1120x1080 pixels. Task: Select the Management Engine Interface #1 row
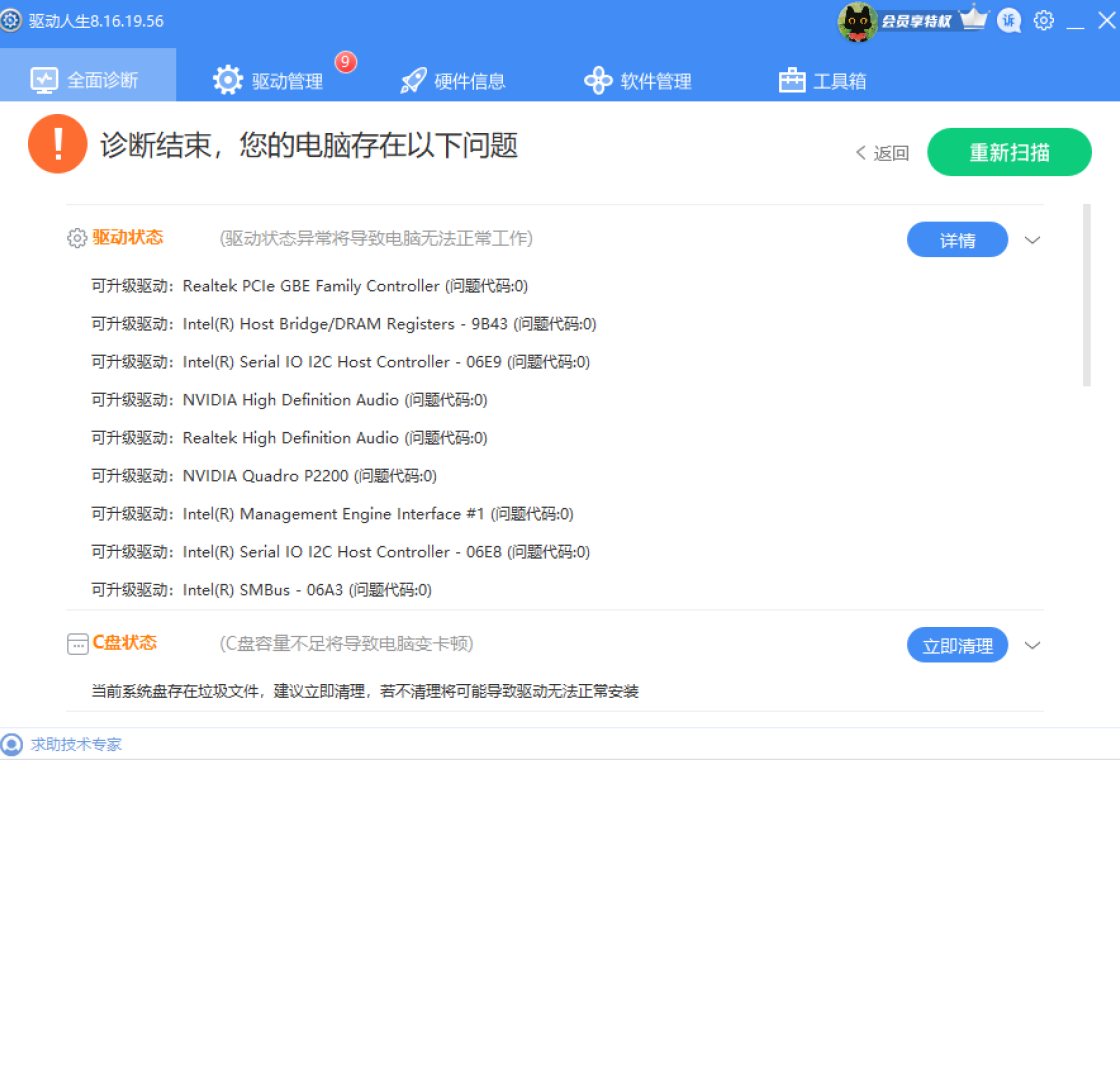pyautogui.click(x=332, y=514)
